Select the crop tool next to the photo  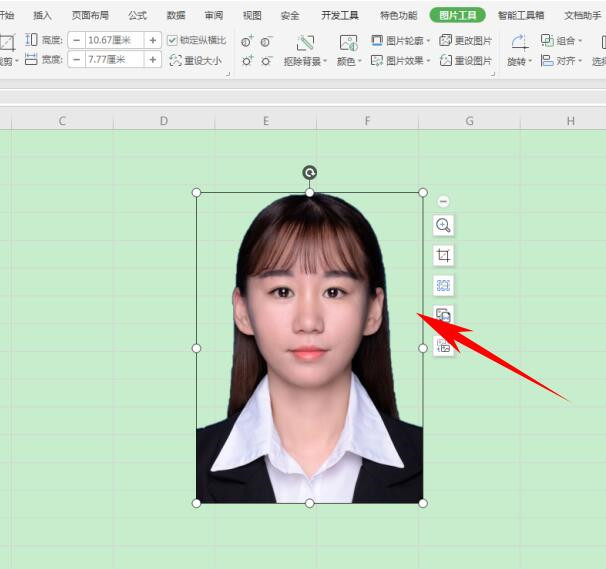(443, 256)
